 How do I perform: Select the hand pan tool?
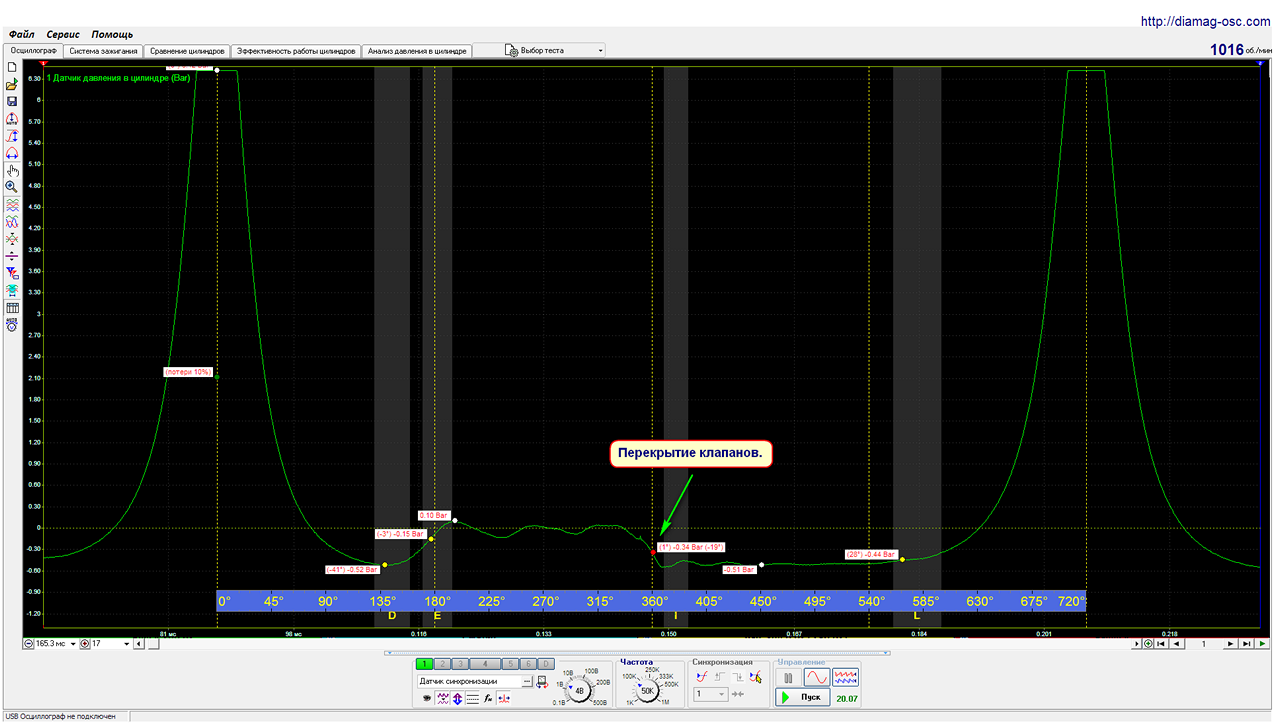pos(11,170)
